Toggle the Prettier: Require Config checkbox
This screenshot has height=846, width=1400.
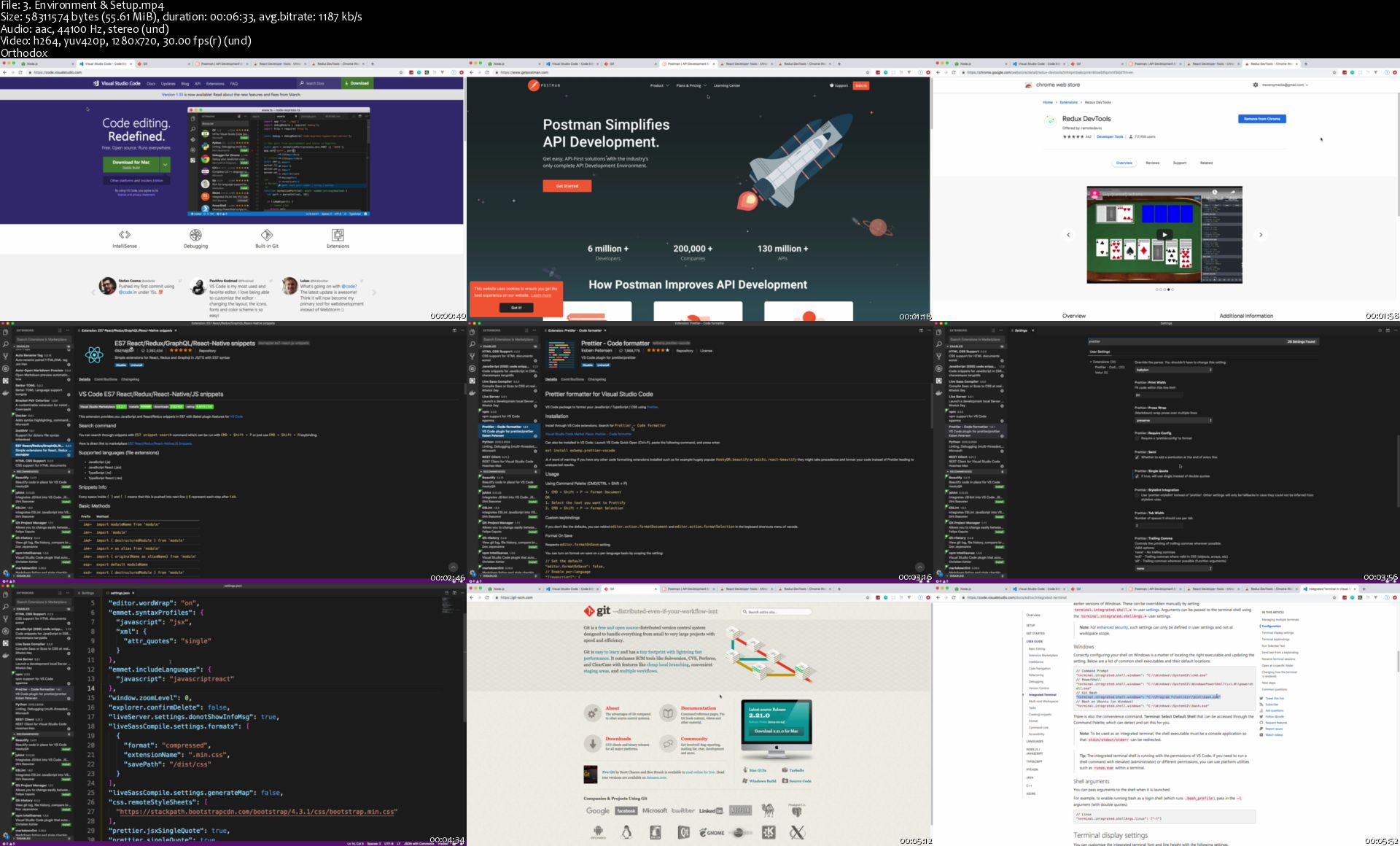tap(1137, 438)
